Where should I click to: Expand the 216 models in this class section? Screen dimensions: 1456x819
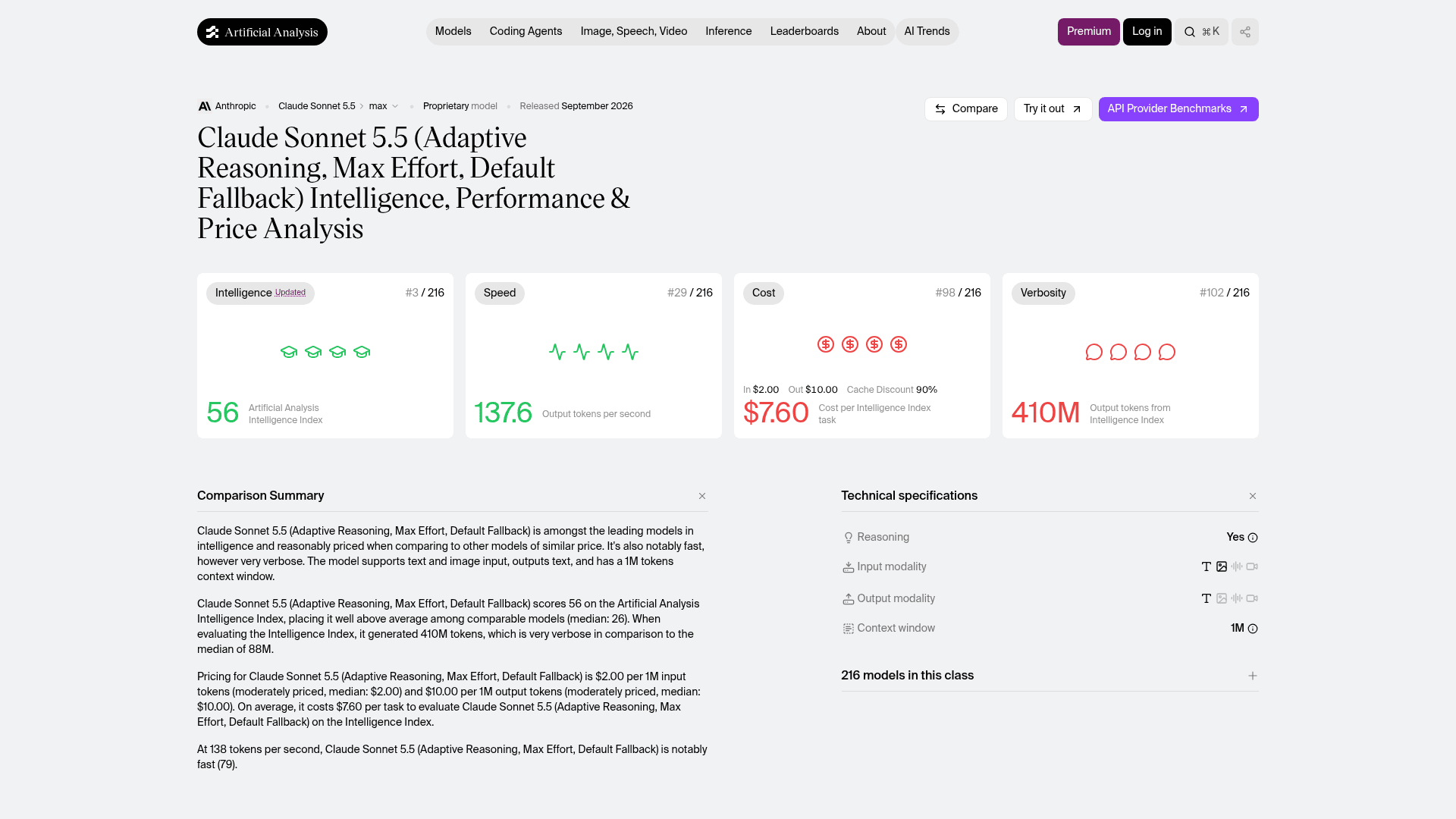point(1253,676)
